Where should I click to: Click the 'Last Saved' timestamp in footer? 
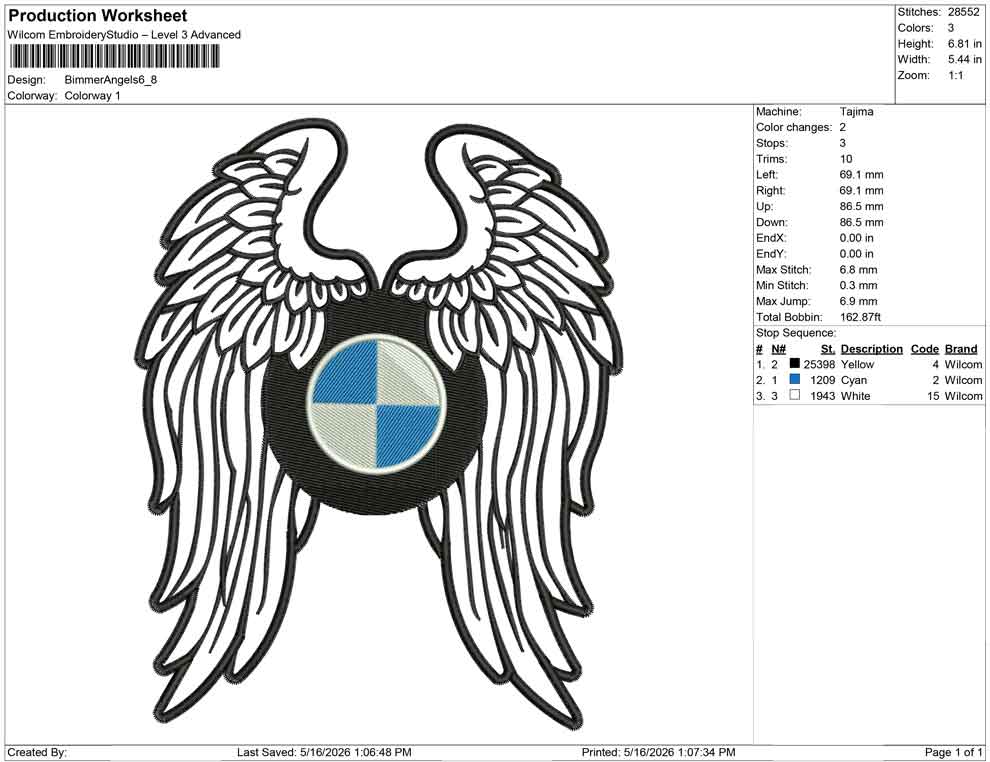(x=325, y=753)
